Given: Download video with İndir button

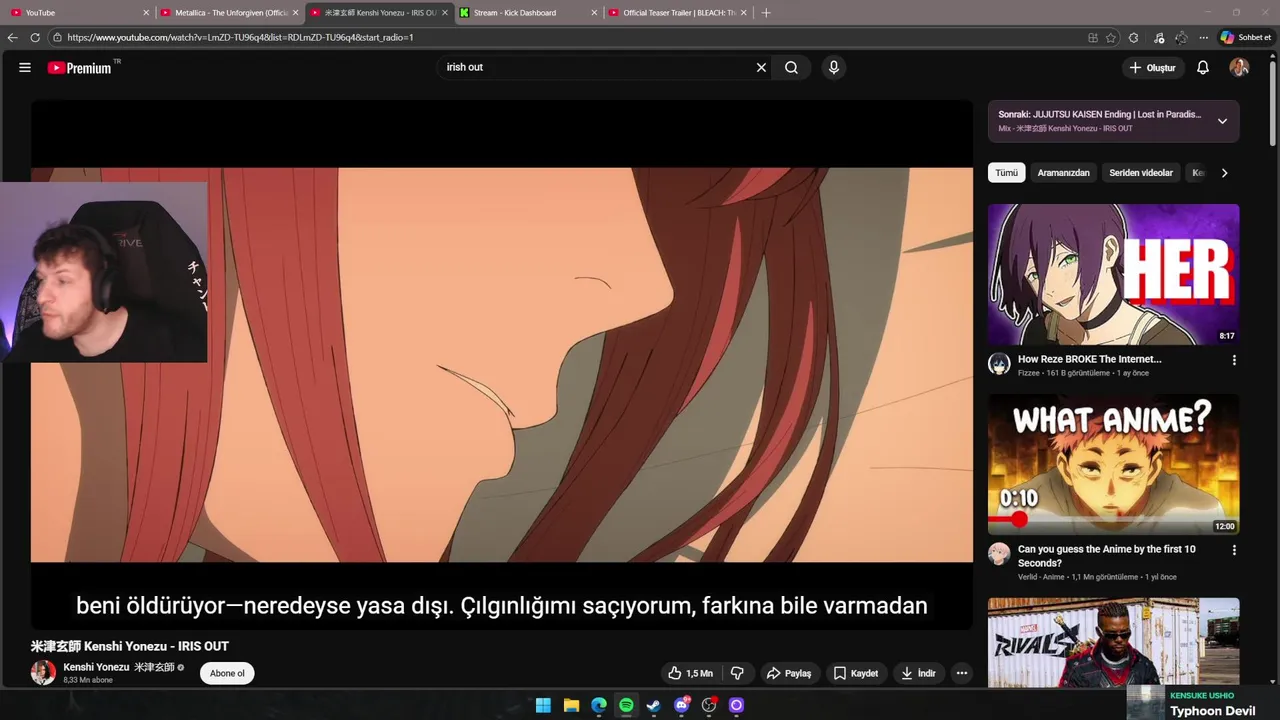Looking at the screenshot, I should coord(918,673).
